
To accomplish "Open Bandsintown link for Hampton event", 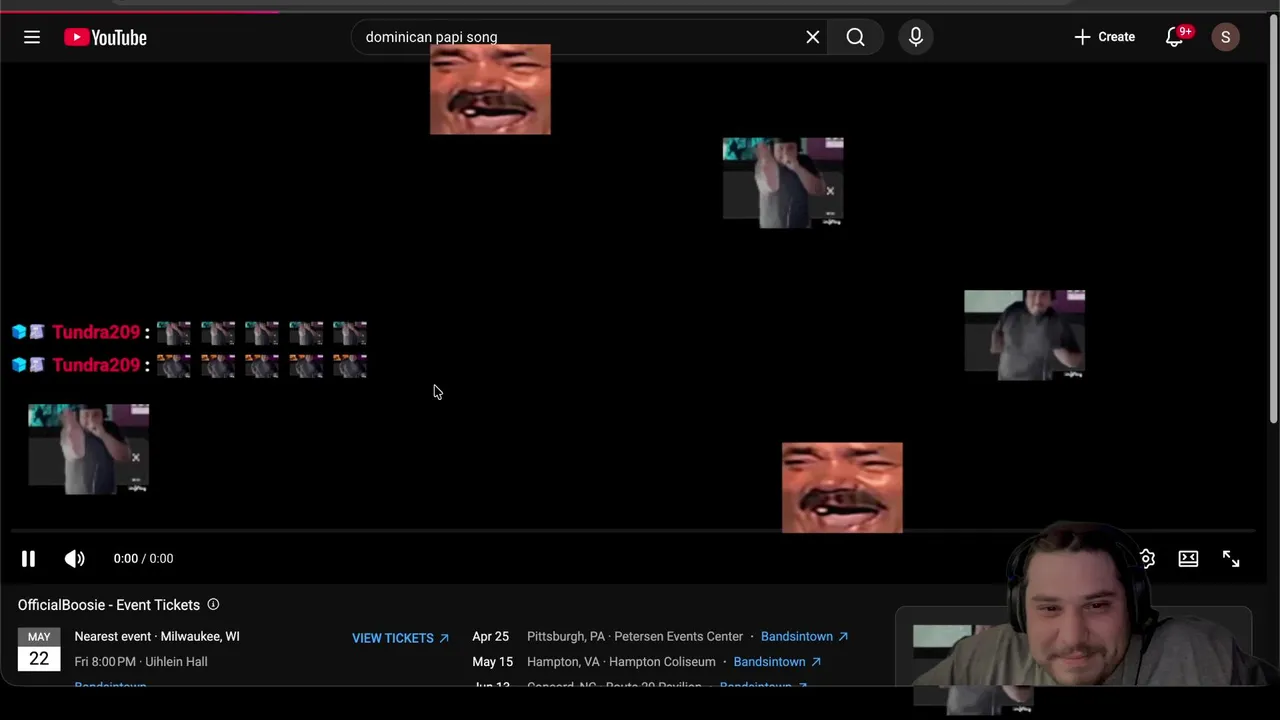I will [x=777, y=662].
